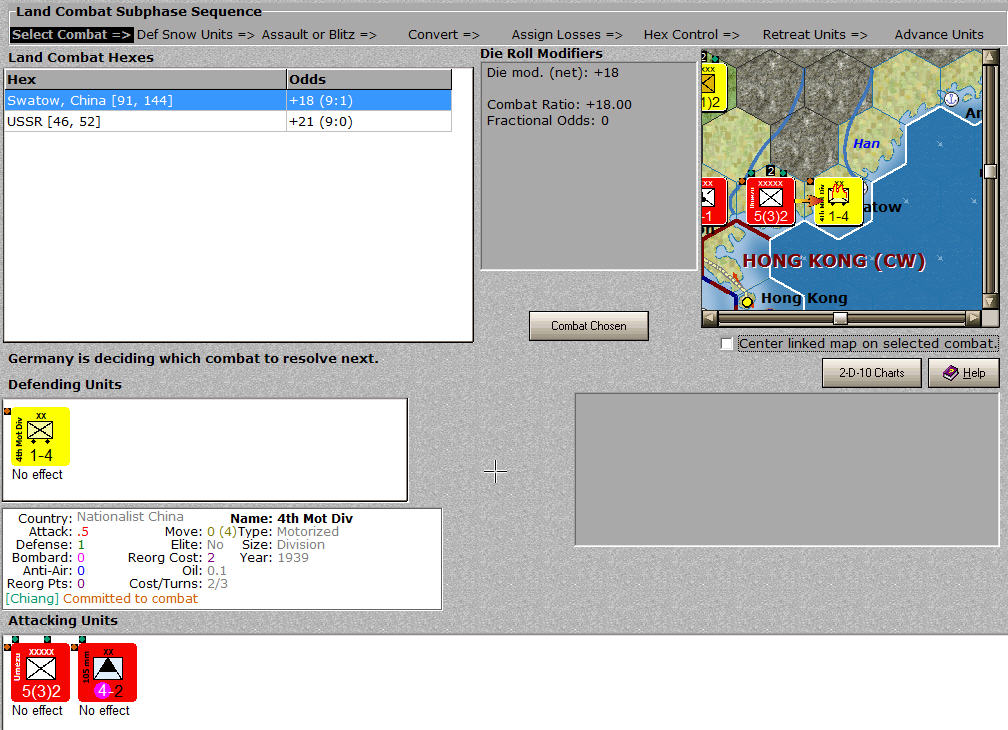The height and width of the screenshot is (730, 1008).
Task: Click the yellow 1-4 unit on Swatow hex
Action: pyautogui.click(x=838, y=201)
